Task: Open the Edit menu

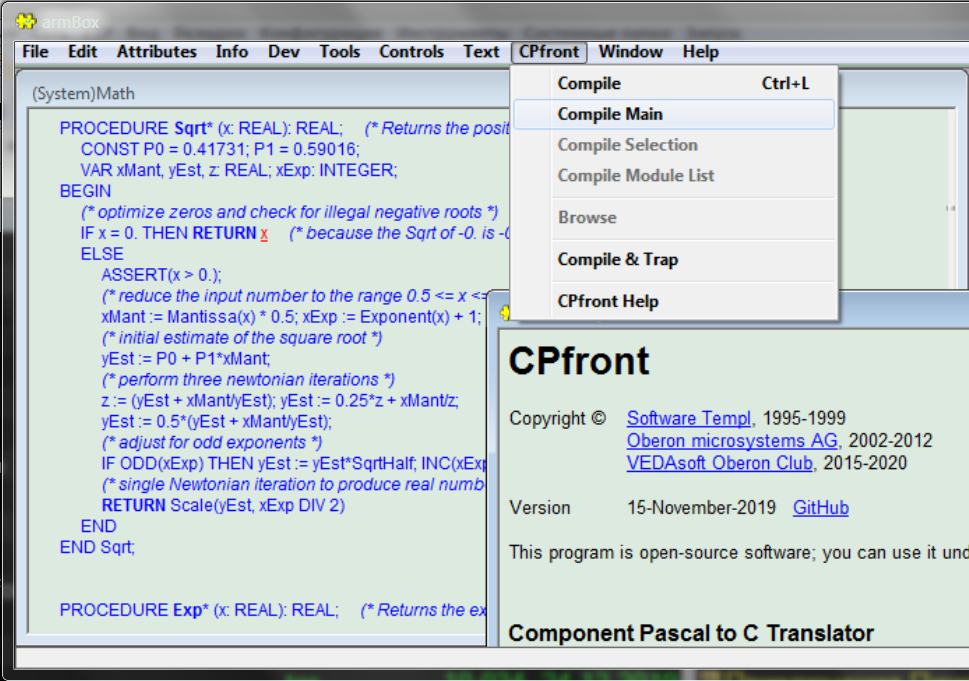Action: point(83,52)
